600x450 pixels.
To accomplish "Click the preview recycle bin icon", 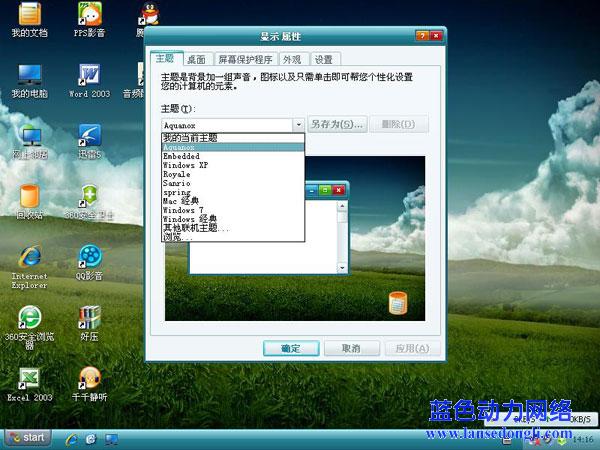I will point(398,303).
